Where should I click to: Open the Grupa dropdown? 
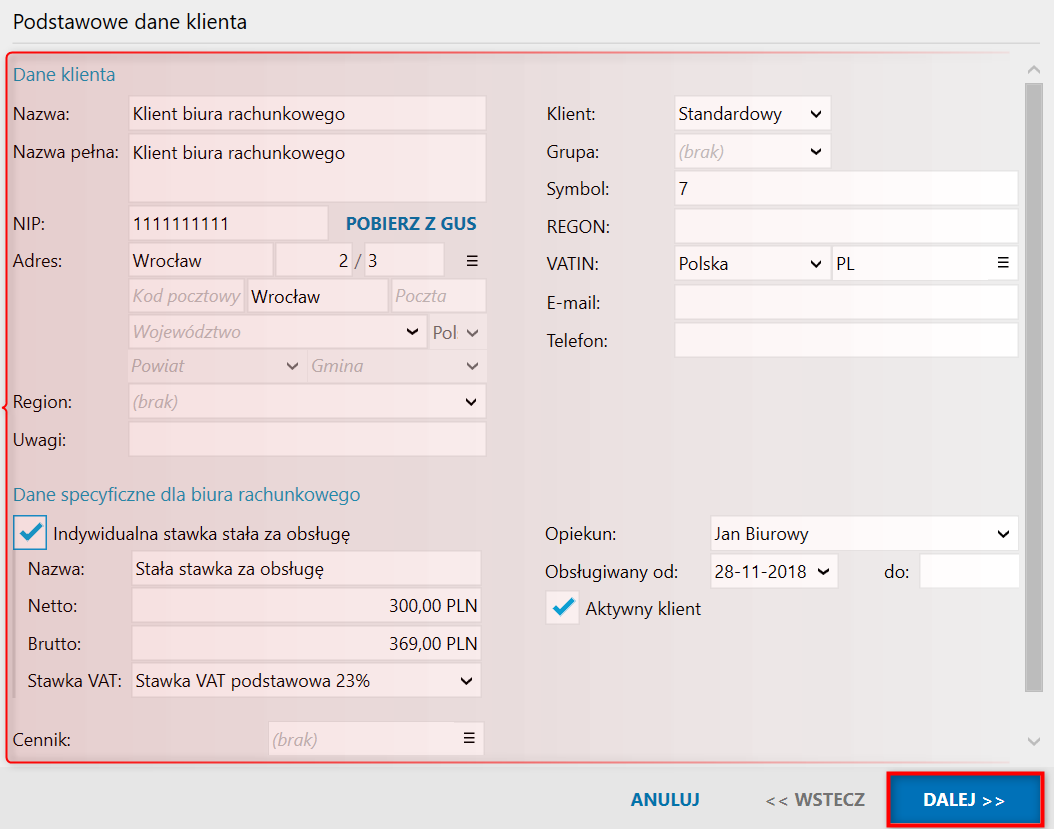(815, 152)
